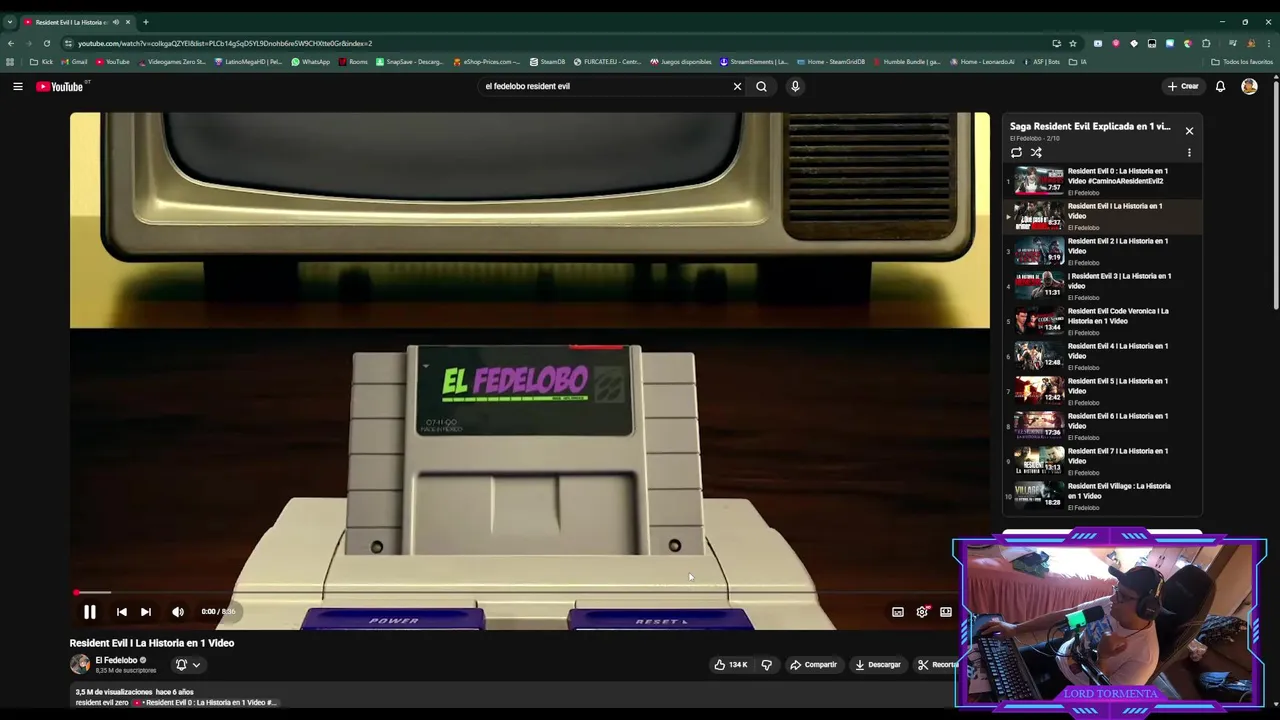Click the Saga Resident Evil playlist title
The image size is (1280, 720).
coord(1089,127)
